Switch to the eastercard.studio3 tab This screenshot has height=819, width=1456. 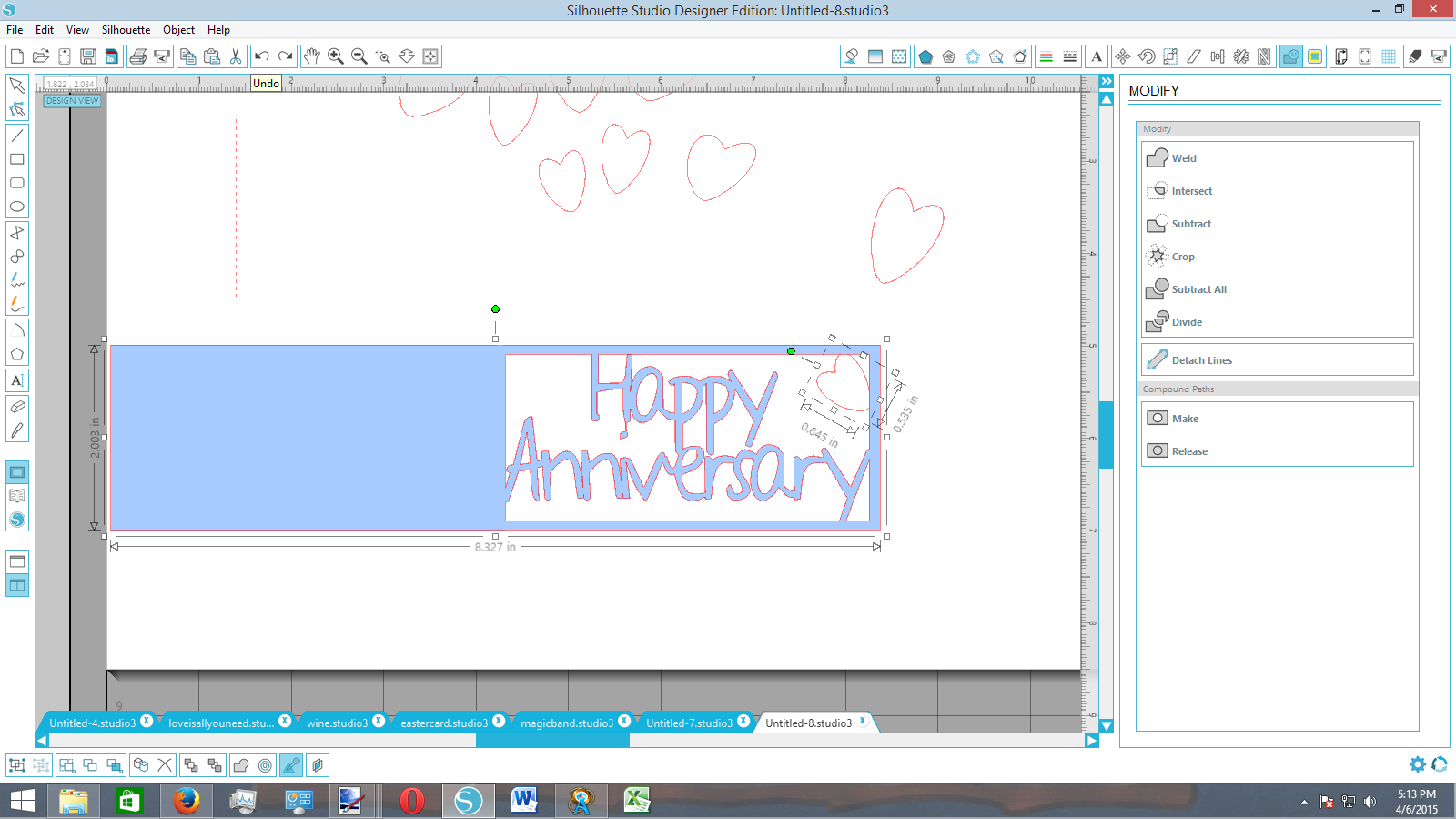(444, 723)
